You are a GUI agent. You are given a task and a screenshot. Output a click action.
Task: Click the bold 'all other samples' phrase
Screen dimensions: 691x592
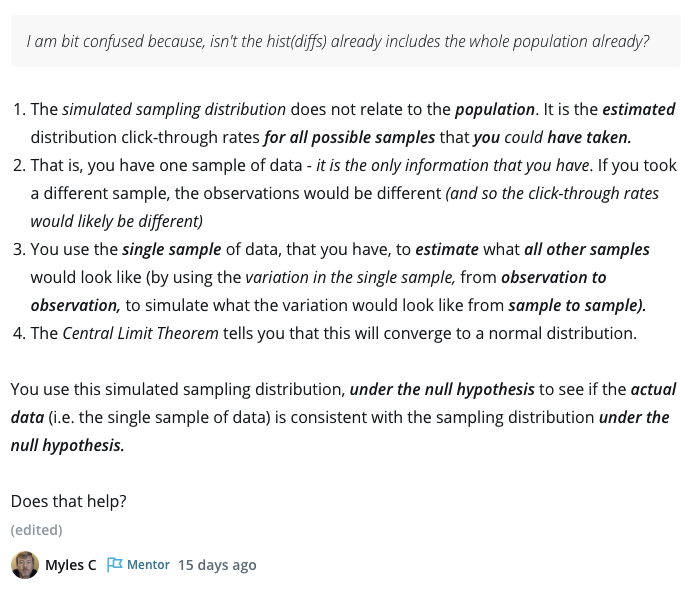coord(587,249)
